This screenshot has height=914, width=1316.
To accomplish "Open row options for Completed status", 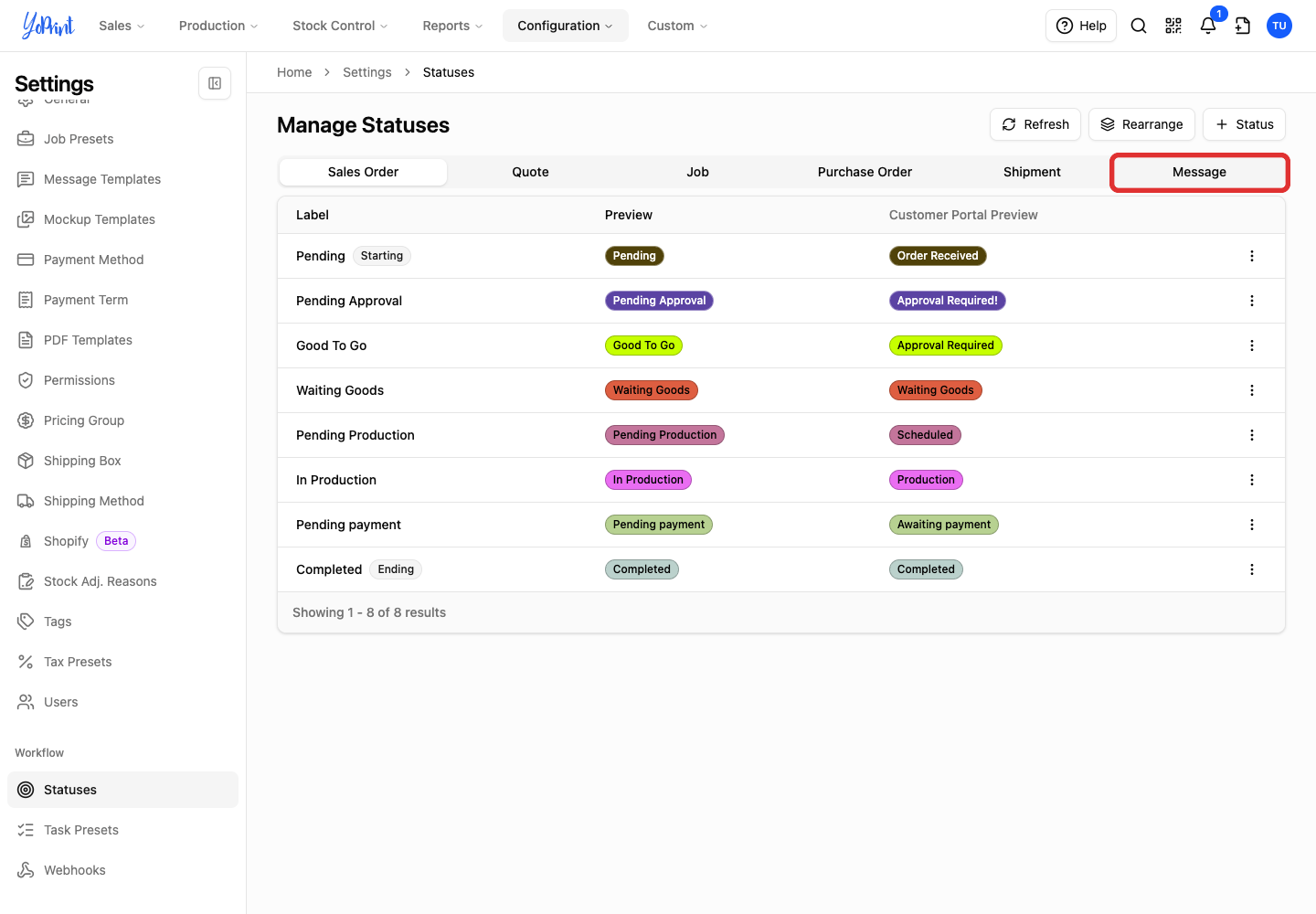I will coord(1252,569).
